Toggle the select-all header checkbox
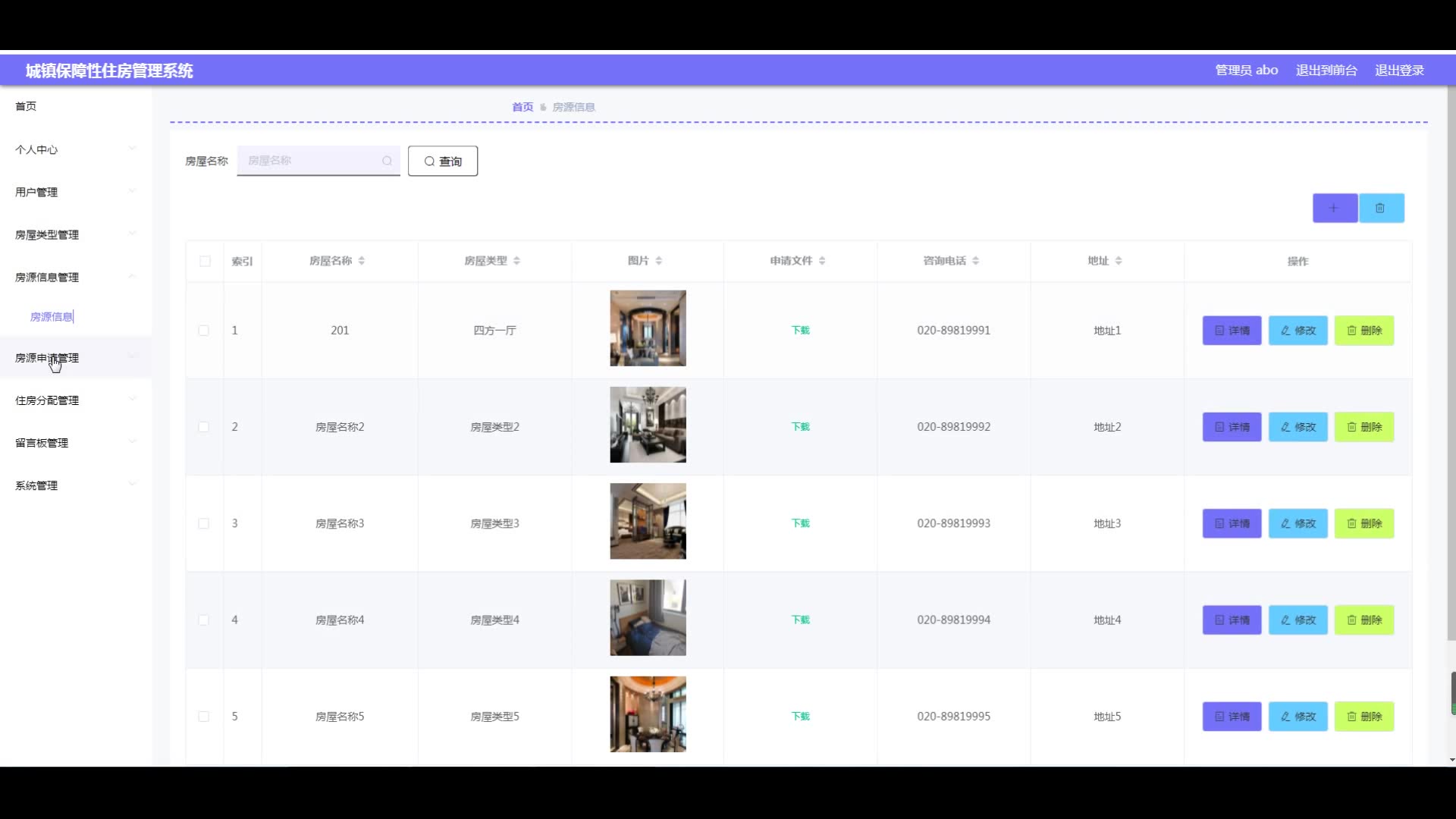This screenshot has width=1456, height=819. click(205, 262)
